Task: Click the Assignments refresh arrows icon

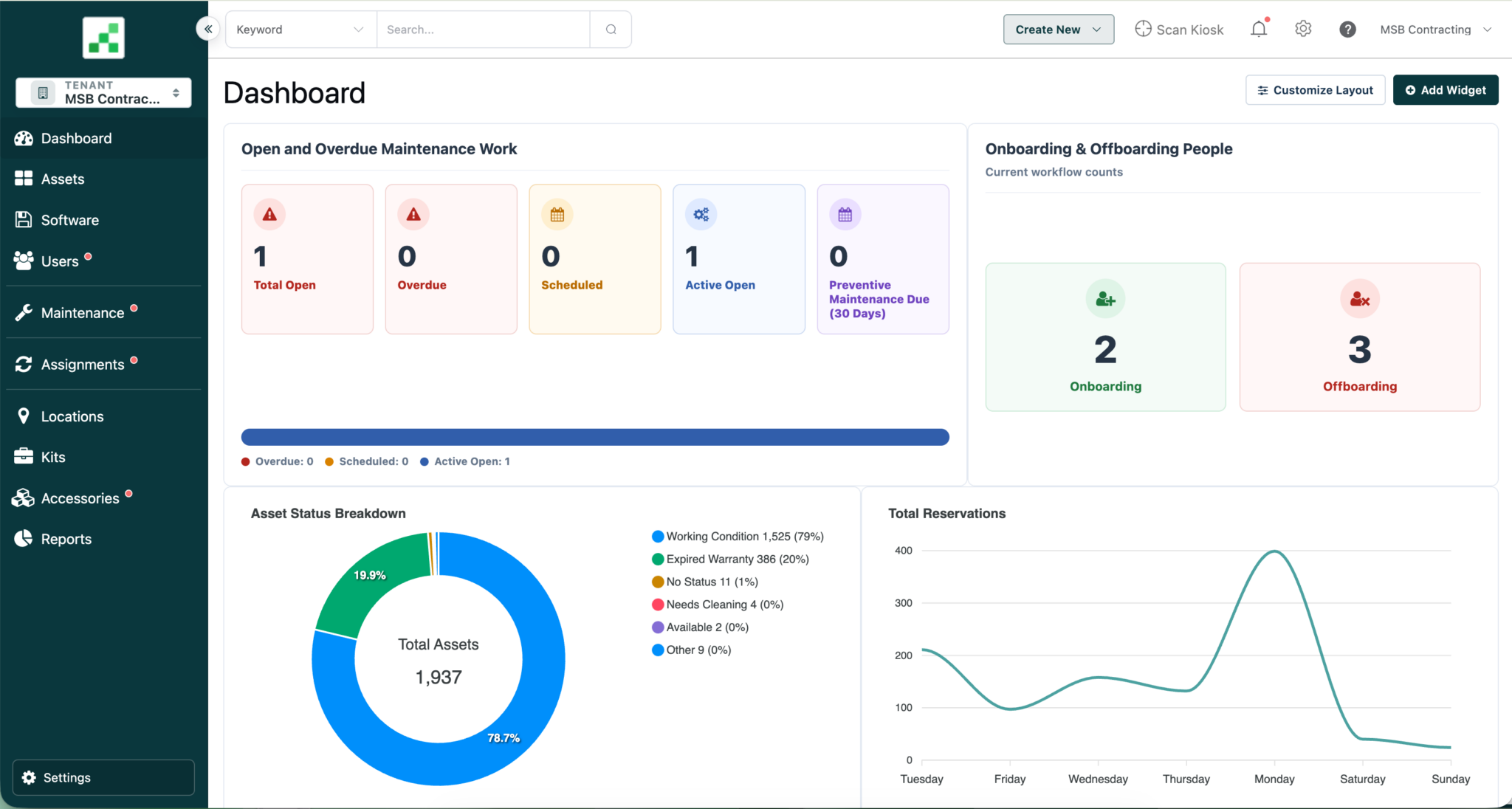Action: (x=24, y=365)
